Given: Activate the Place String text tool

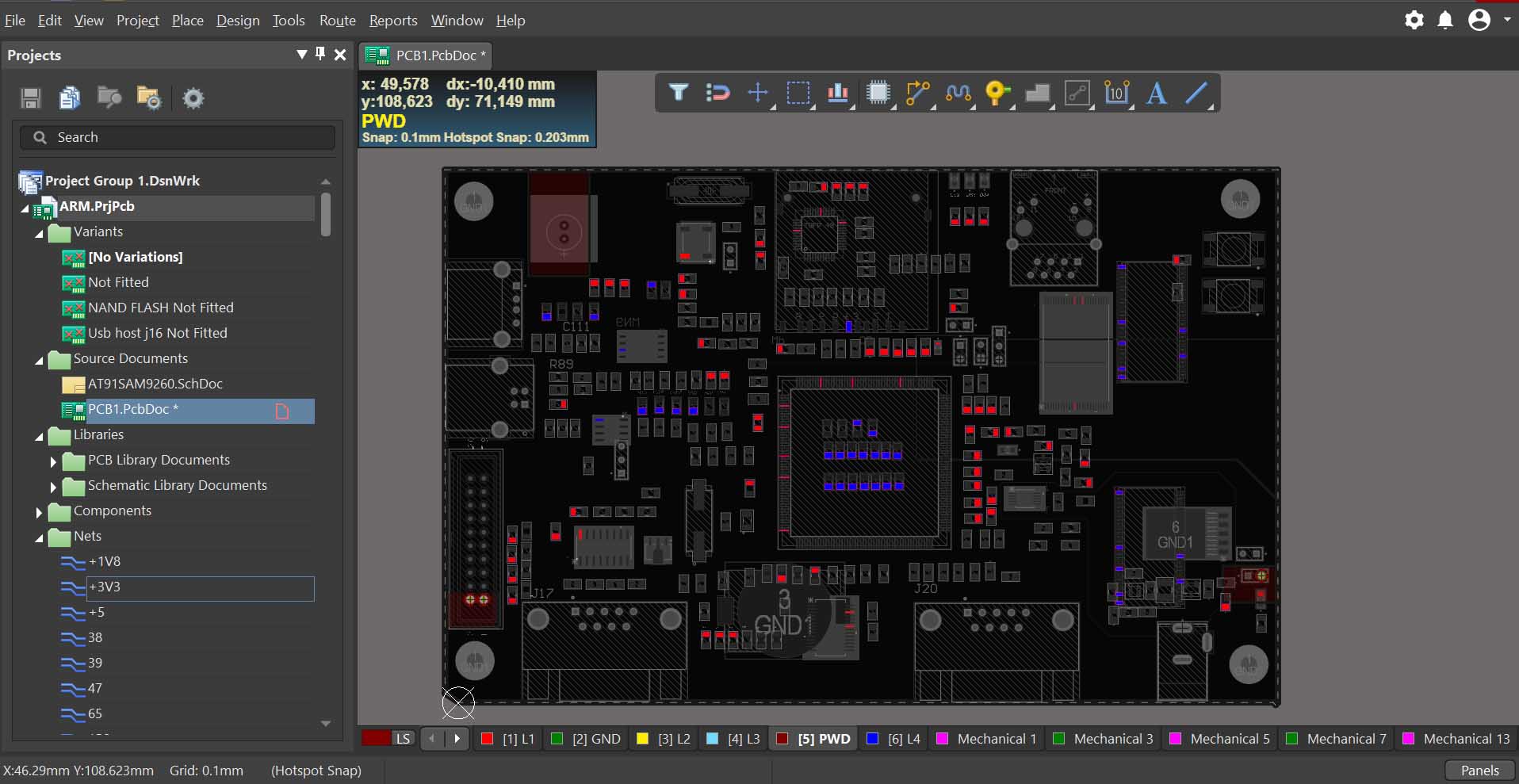Looking at the screenshot, I should click(1156, 93).
